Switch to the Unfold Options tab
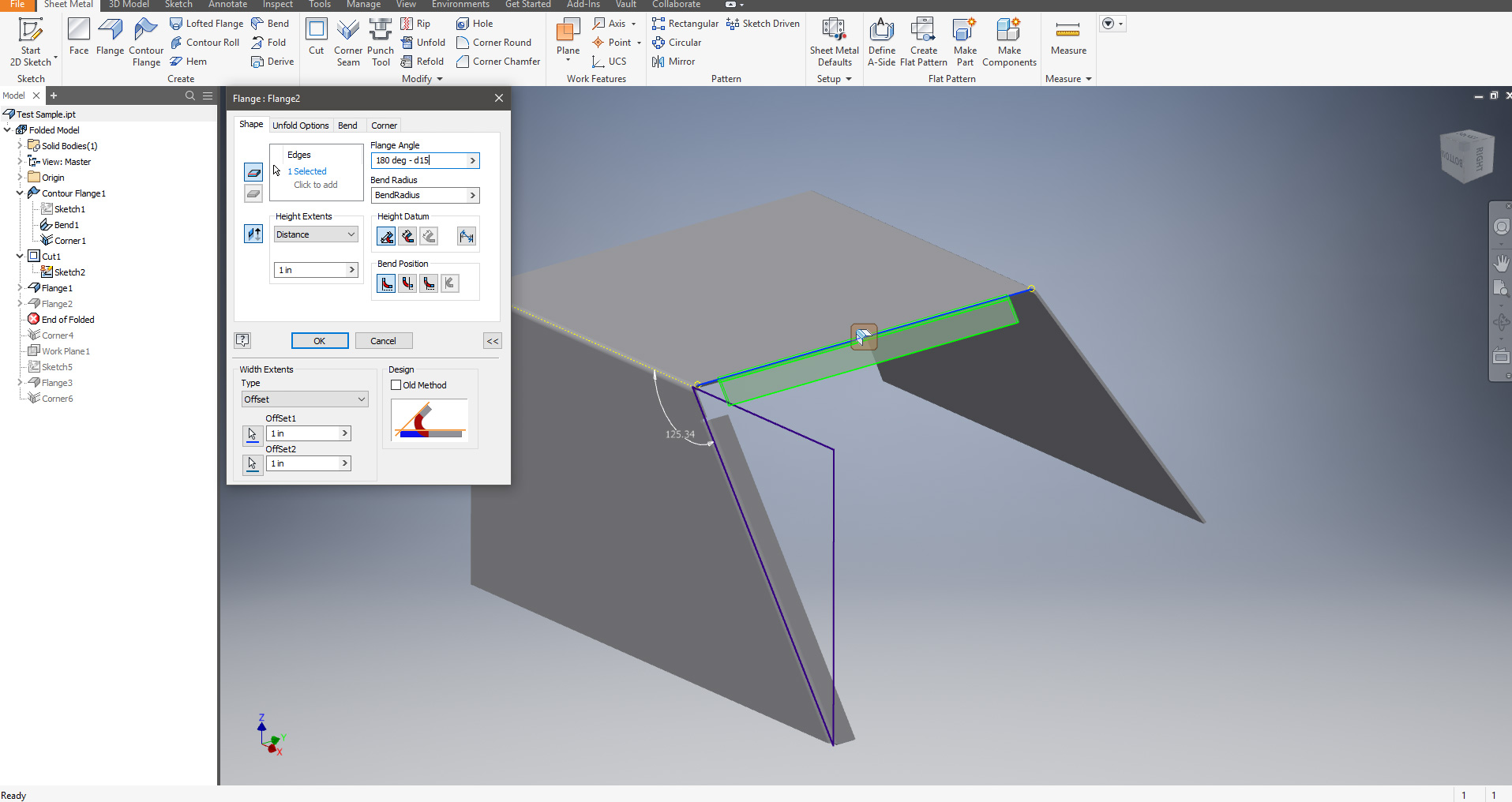This screenshot has width=1512, height=802. (x=301, y=125)
